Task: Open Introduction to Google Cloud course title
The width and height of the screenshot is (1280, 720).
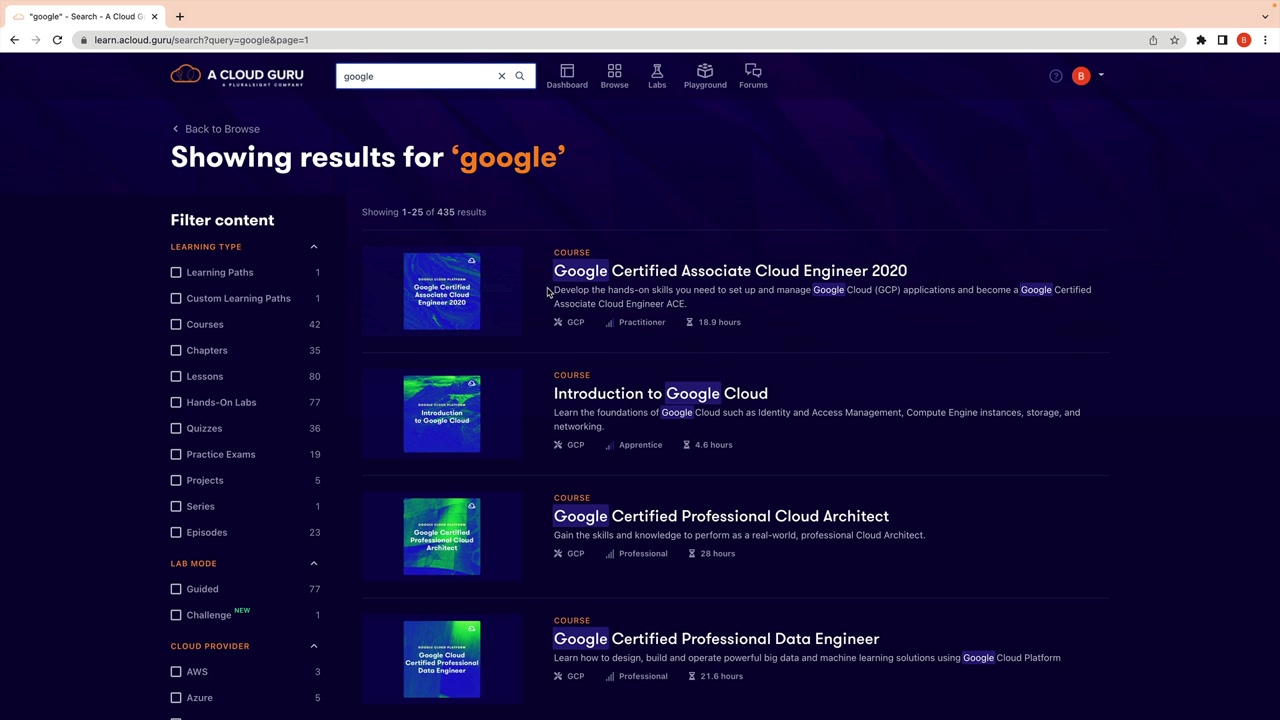Action: tap(661, 393)
